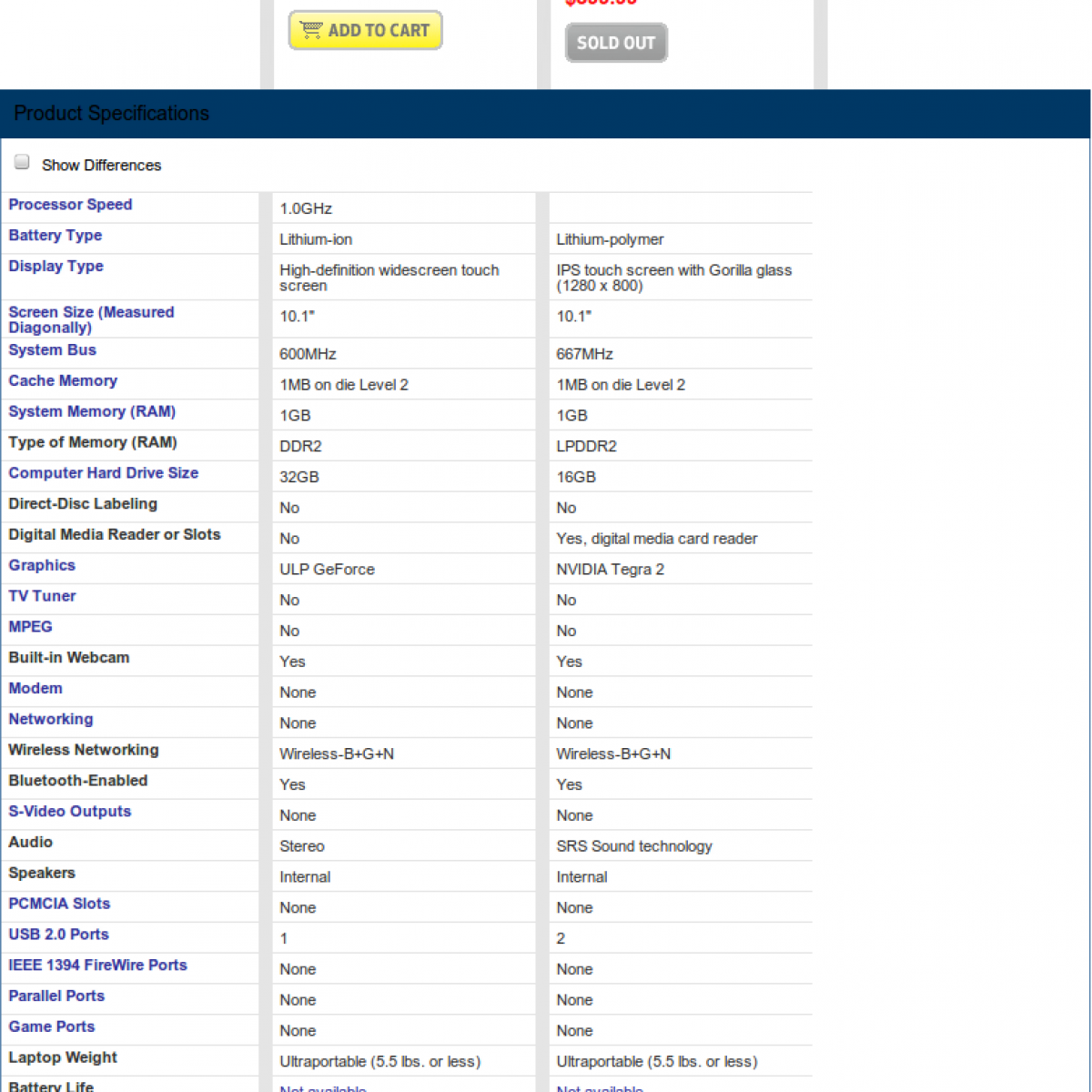This screenshot has height=1092, width=1092.
Task: Open the TV Tuner link
Action: (x=43, y=596)
